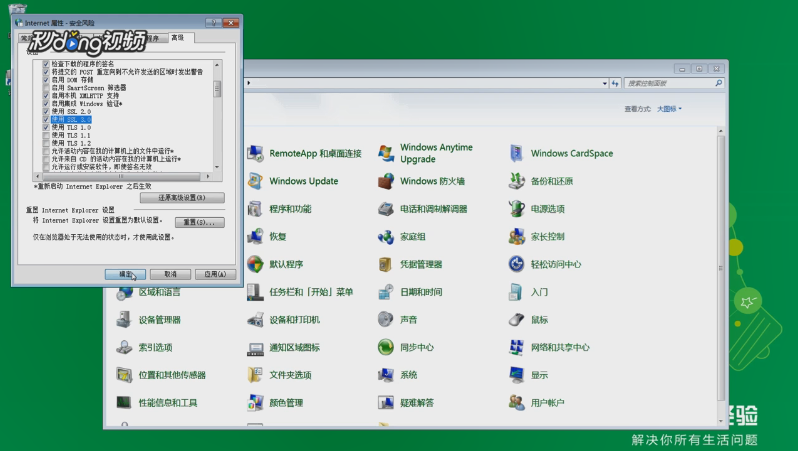The width and height of the screenshot is (798, 451).
Task: Click 还原高级设置(R) button
Action: coord(182,198)
